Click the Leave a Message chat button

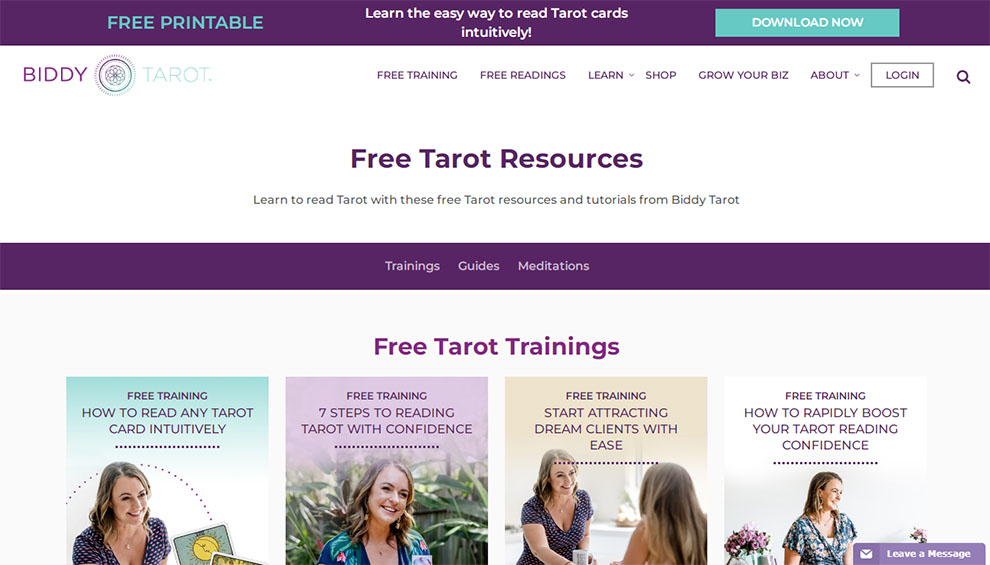click(x=919, y=554)
